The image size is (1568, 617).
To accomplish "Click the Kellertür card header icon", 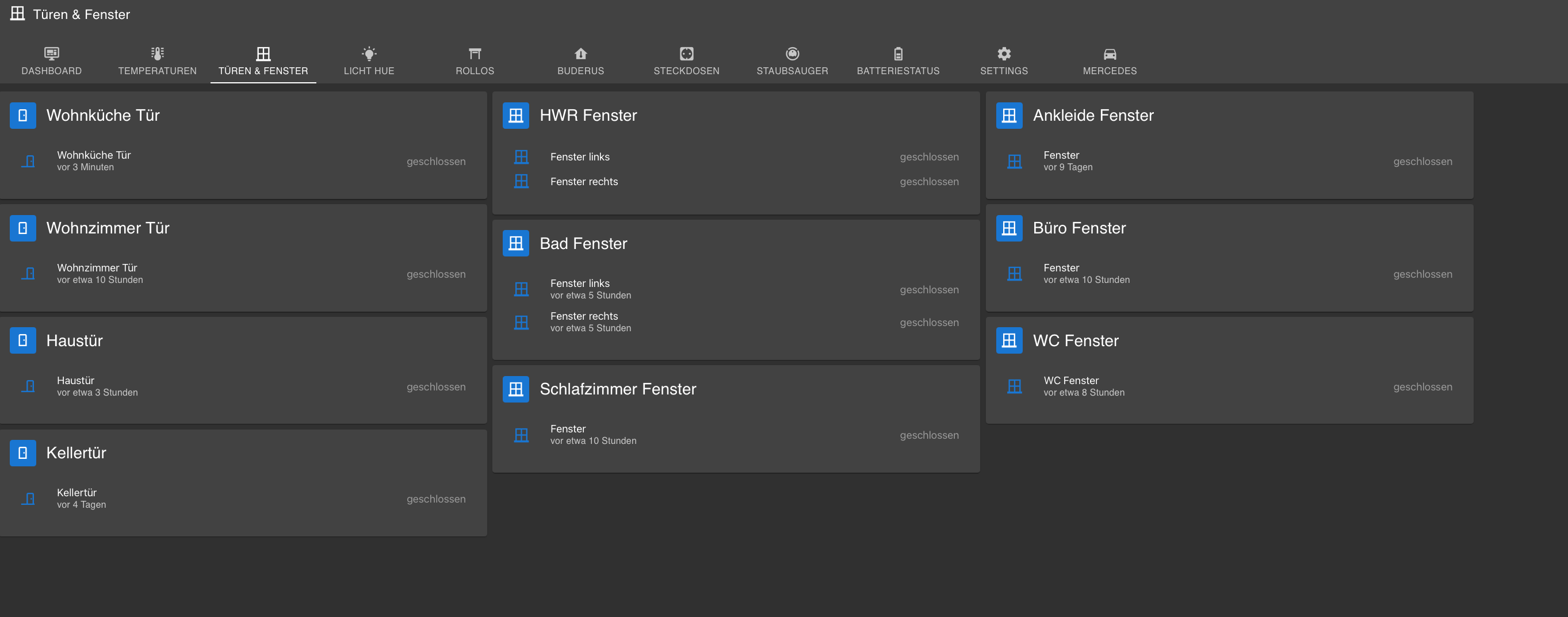I will pos(22,453).
